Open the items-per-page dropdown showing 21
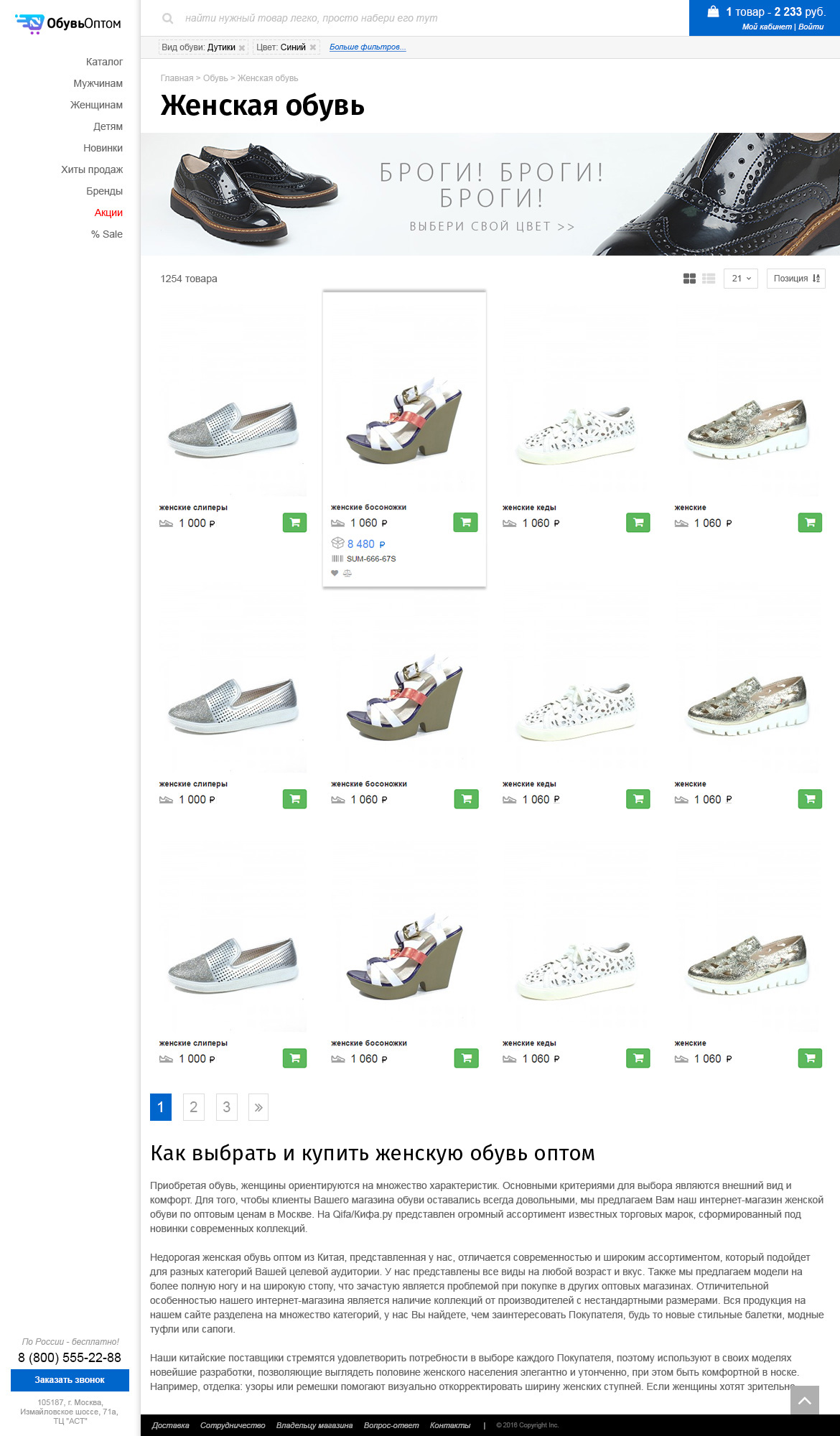The image size is (840, 1436). click(741, 279)
